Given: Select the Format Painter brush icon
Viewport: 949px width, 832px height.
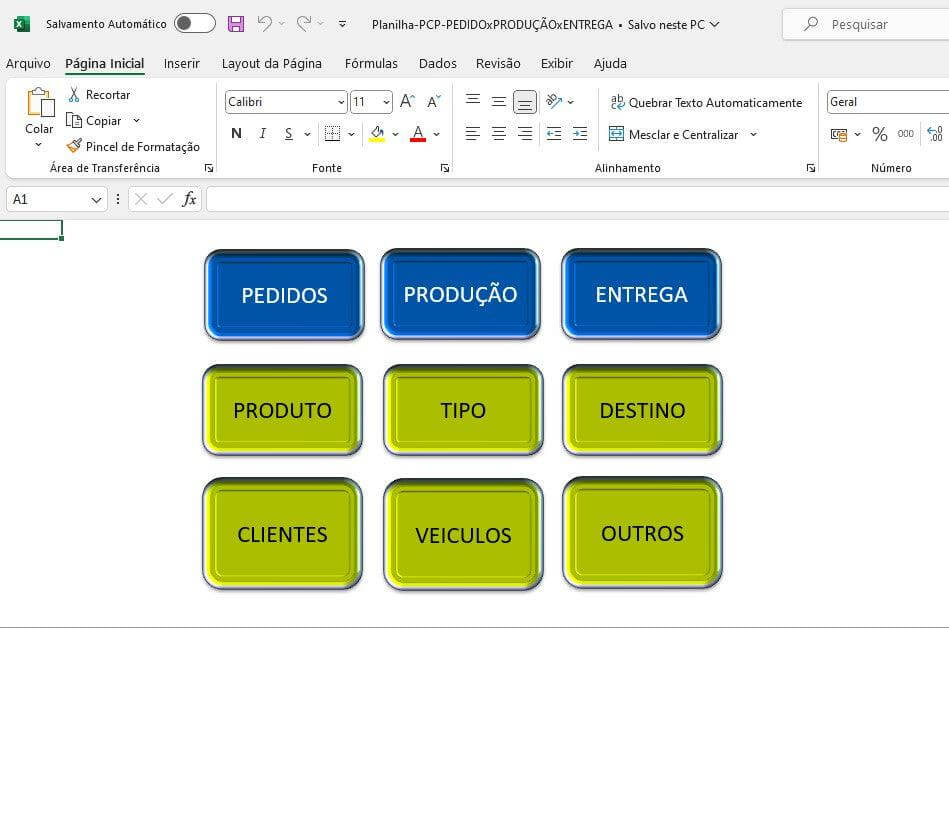Looking at the screenshot, I should point(74,146).
